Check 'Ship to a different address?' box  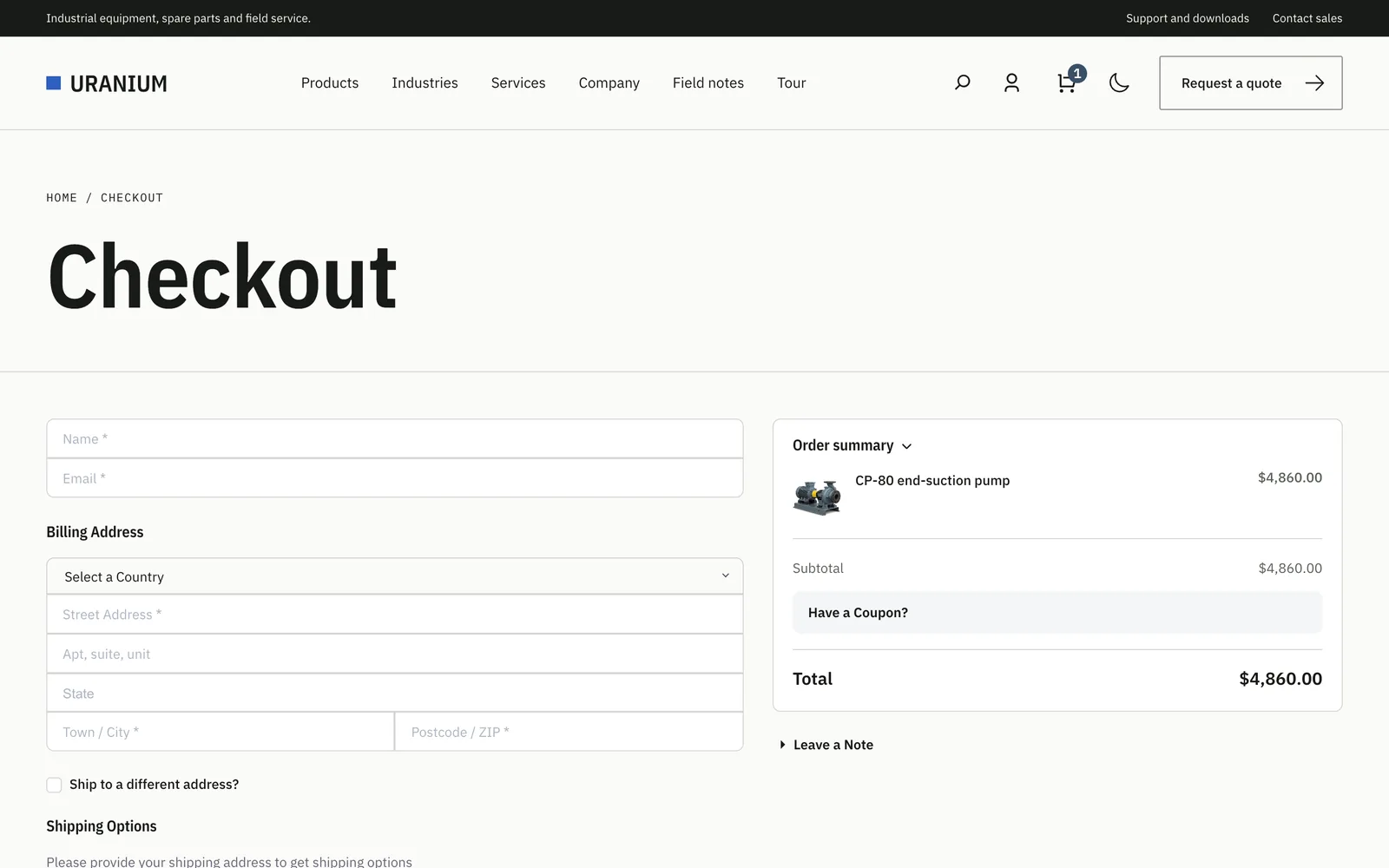click(x=54, y=785)
